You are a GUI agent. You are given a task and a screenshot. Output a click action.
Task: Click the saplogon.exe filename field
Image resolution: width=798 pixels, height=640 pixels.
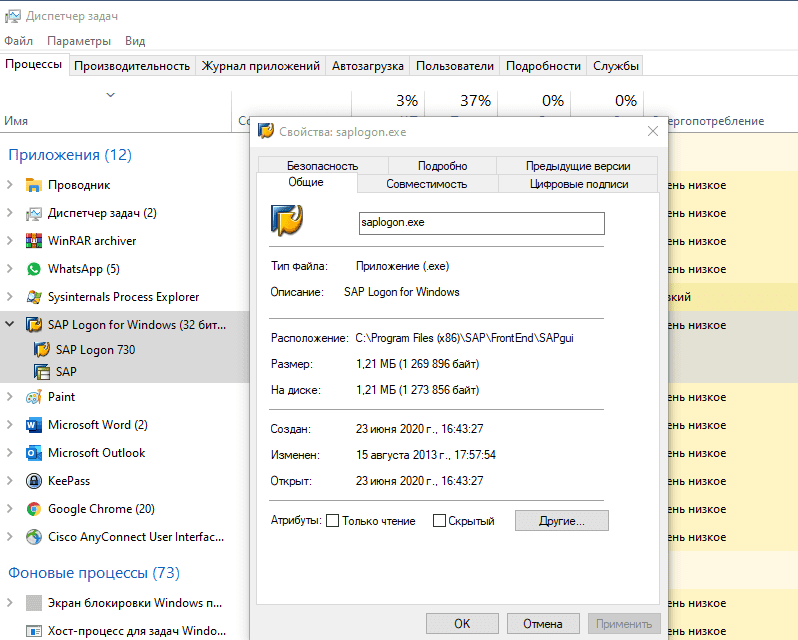(x=481, y=223)
